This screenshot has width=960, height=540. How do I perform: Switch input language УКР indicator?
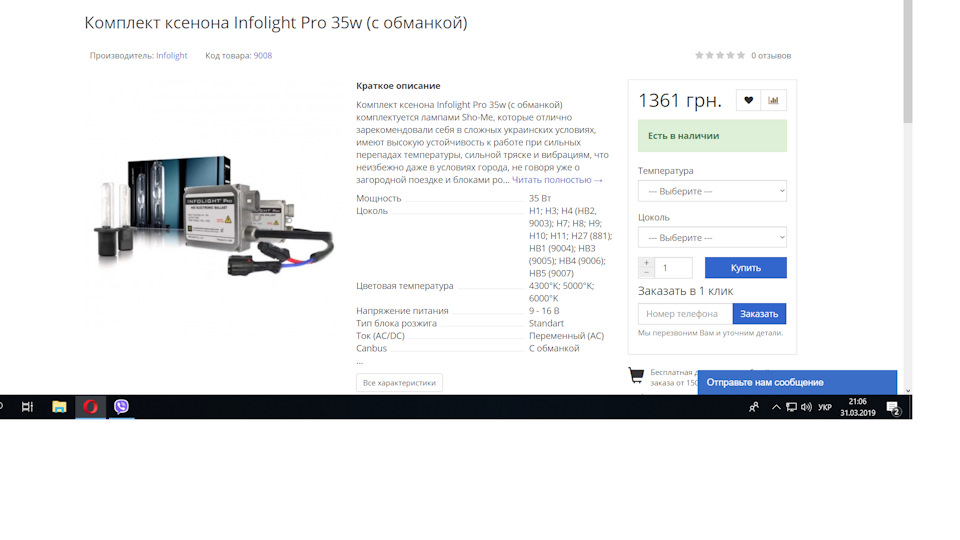[x=825, y=407]
